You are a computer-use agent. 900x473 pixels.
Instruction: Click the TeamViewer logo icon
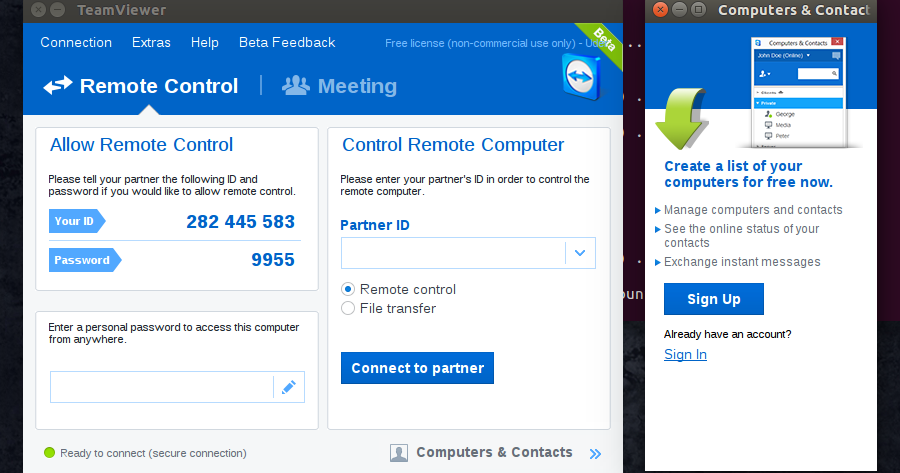tap(581, 76)
